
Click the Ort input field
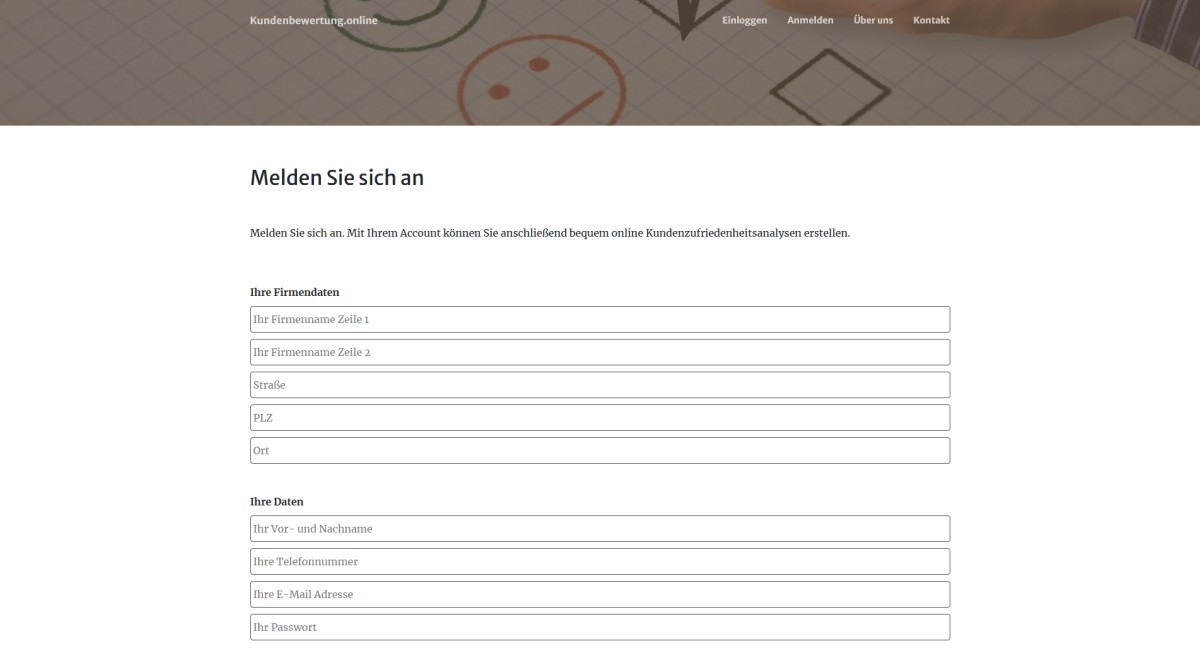[600, 450]
